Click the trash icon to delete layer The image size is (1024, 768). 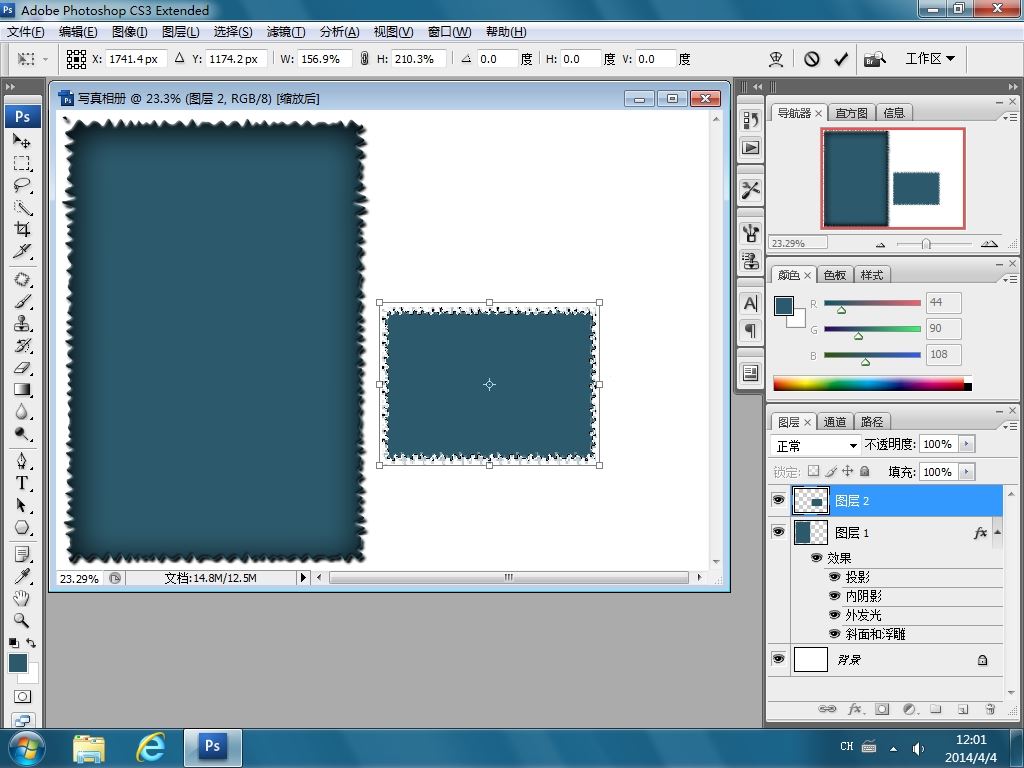coord(990,709)
